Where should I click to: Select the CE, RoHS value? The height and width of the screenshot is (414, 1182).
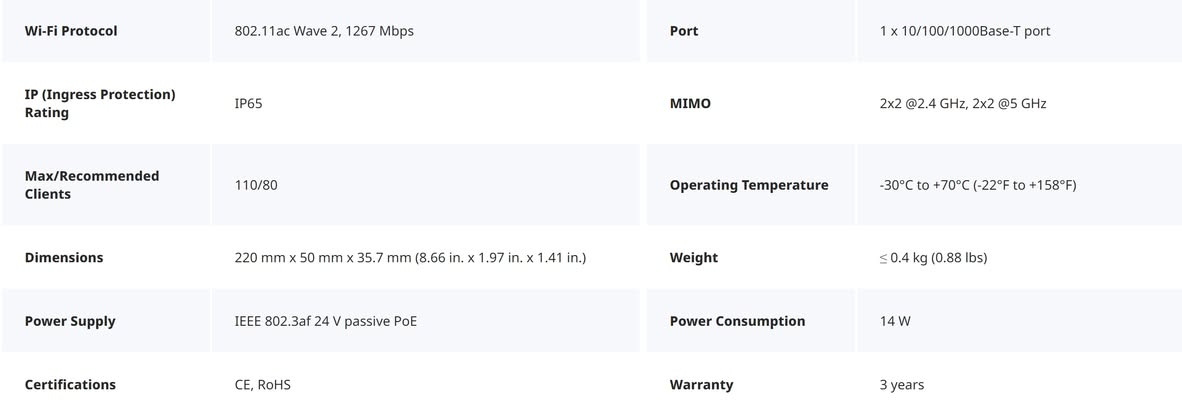[x=263, y=384]
